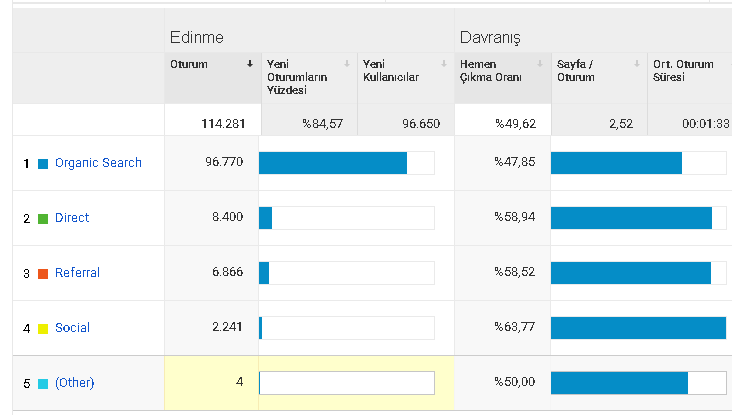Click the blue Organic Search color swatch

pyautogui.click(x=43, y=164)
